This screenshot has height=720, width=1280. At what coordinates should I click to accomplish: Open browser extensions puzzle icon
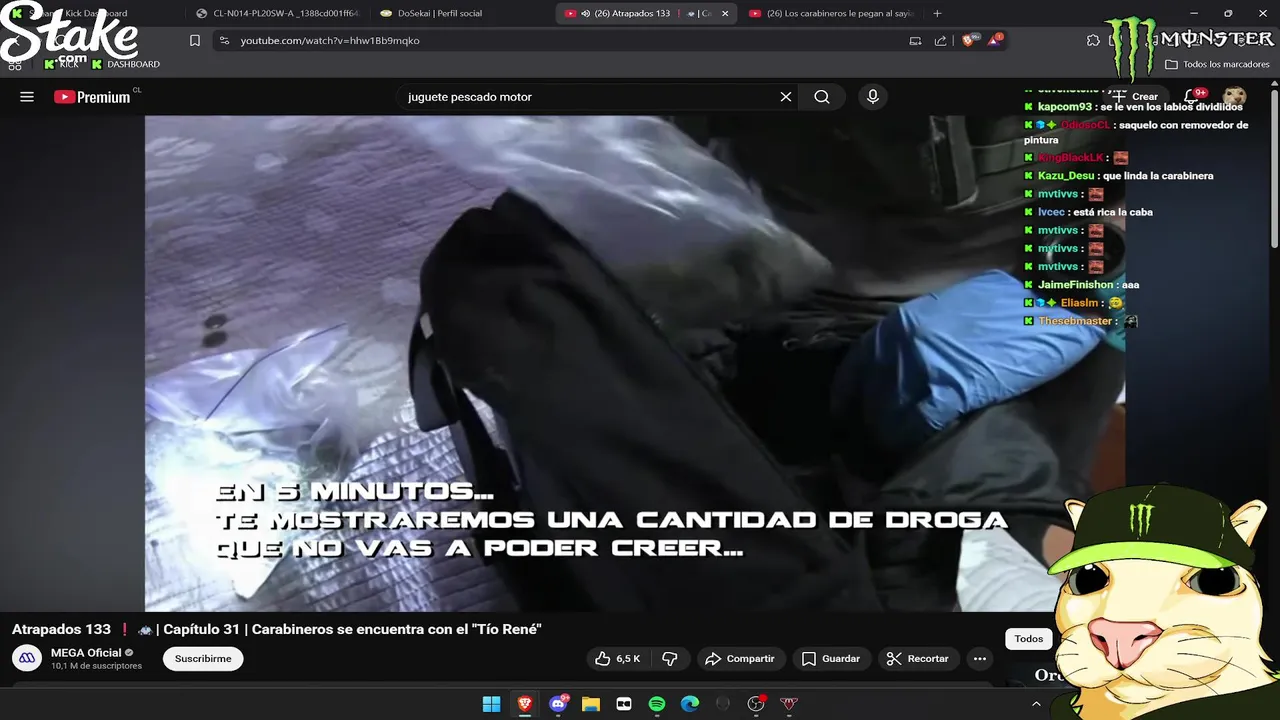(1093, 41)
